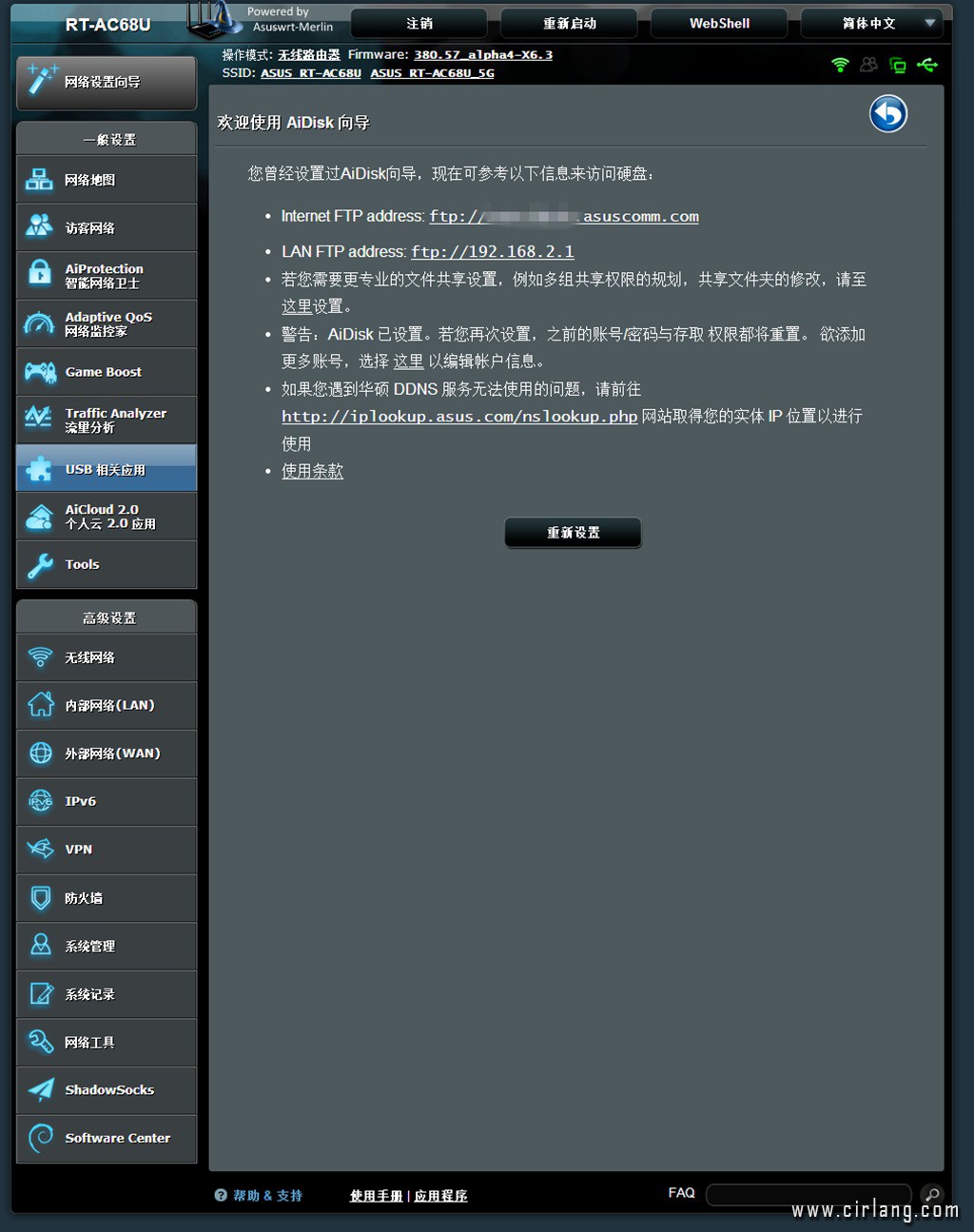Select the Software Center menu item label
This screenshot has height=1232, width=974.
click(x=118, y=1138)
